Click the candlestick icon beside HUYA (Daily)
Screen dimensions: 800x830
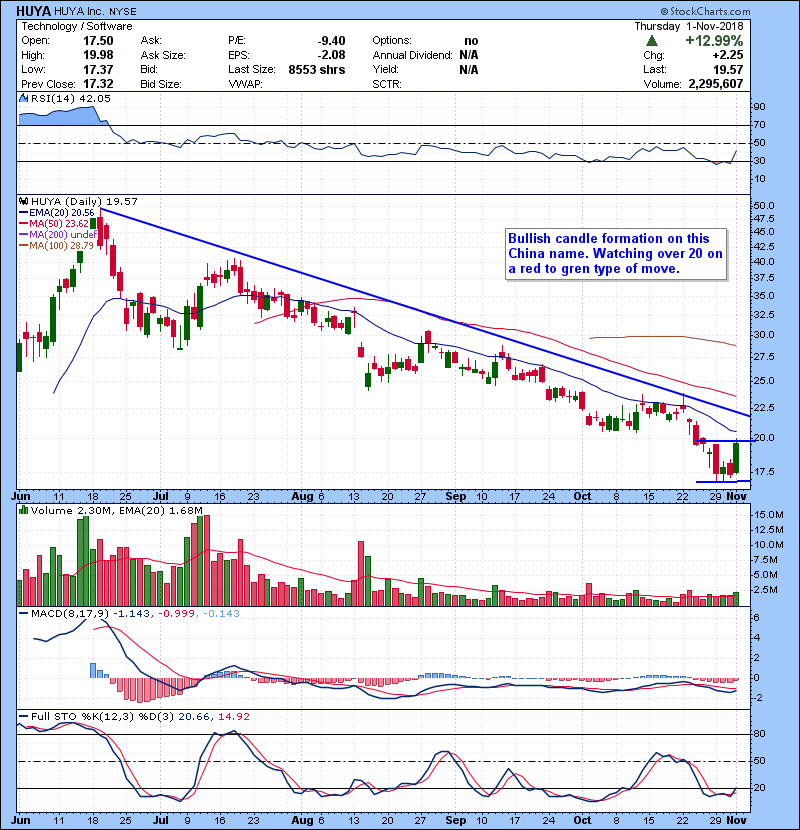pyautogui.click(x=24, y=201)
